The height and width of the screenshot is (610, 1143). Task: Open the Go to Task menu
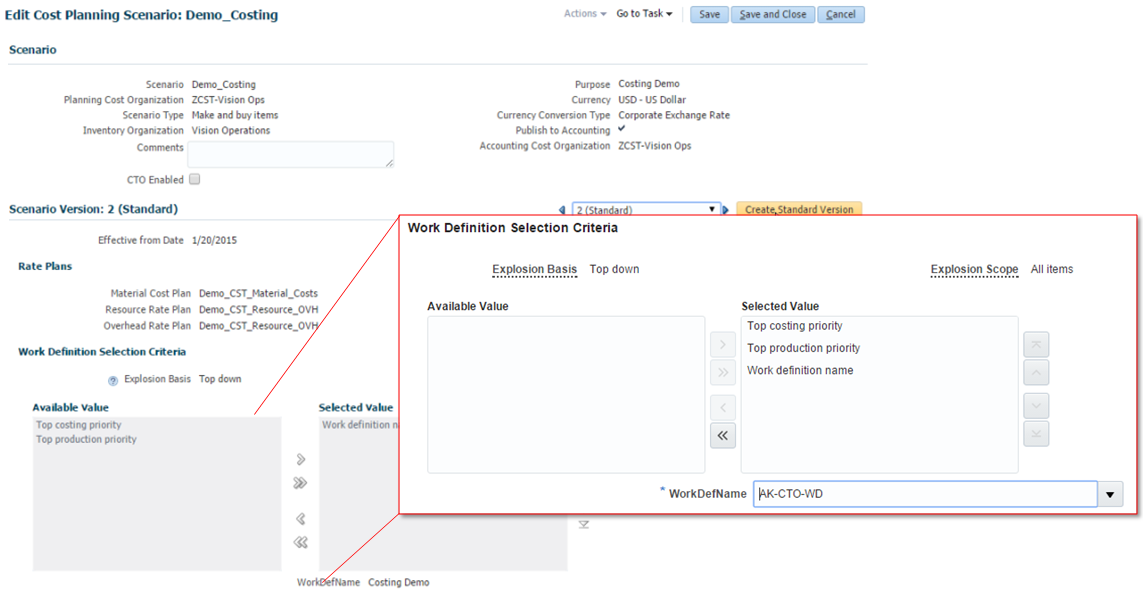click(644, 14)
